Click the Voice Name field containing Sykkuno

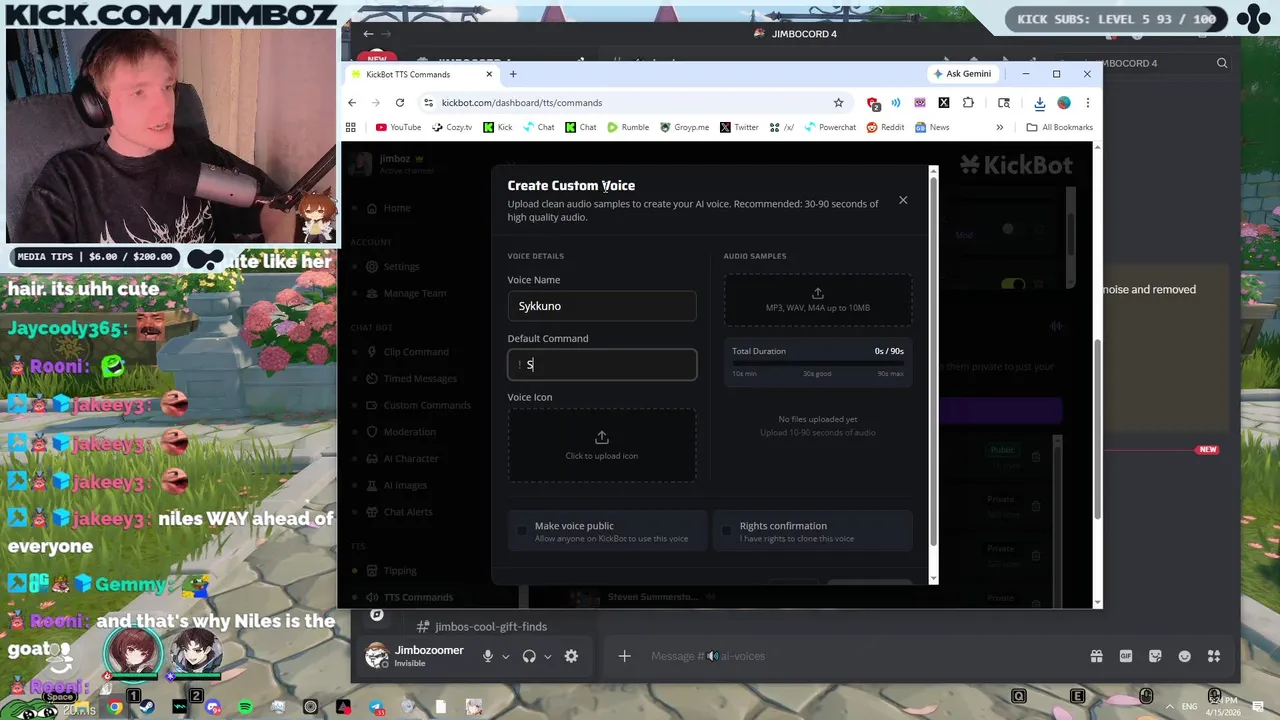click(602, 306)
